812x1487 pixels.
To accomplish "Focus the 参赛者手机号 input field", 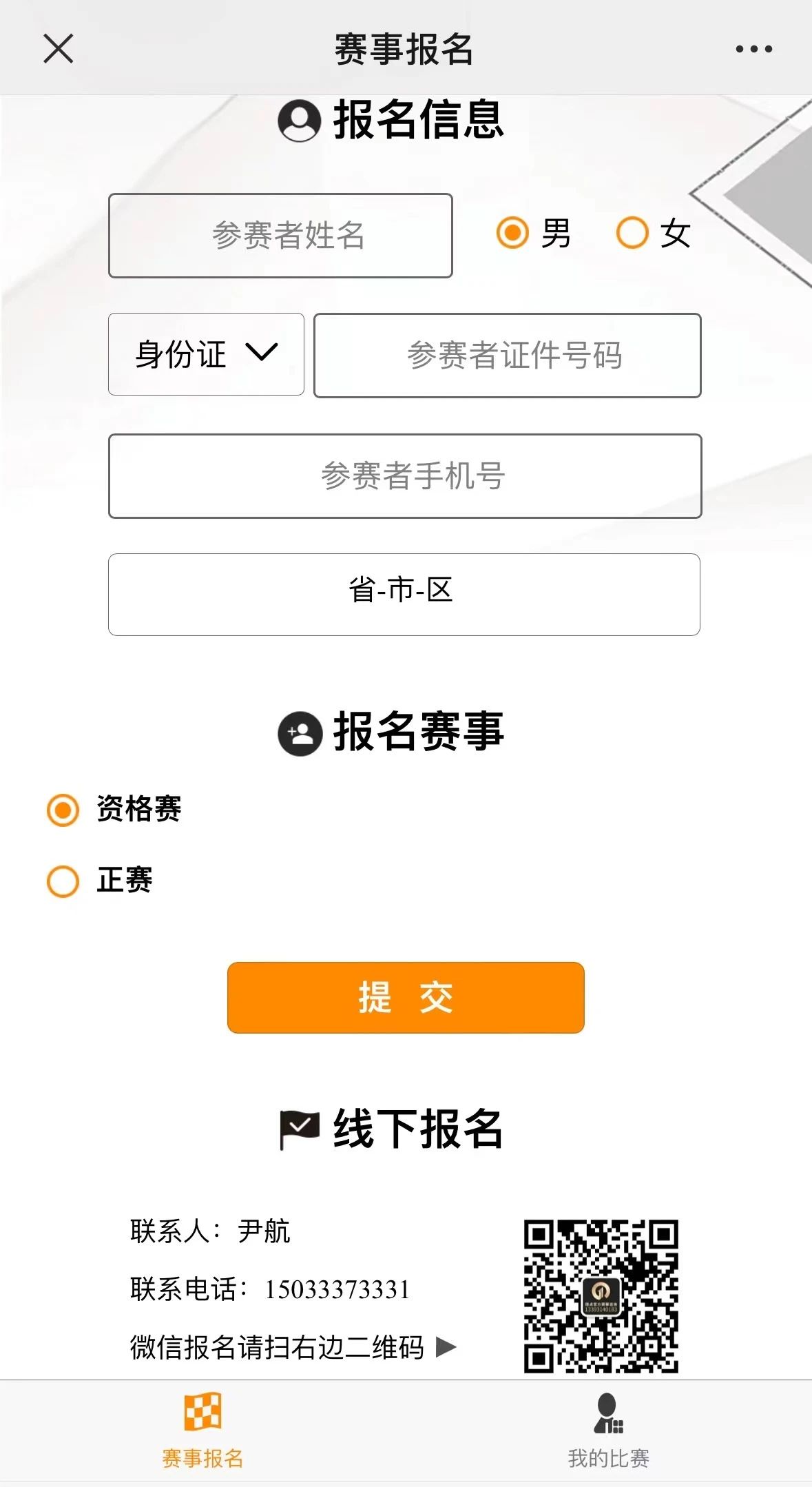I will (405, 475).
